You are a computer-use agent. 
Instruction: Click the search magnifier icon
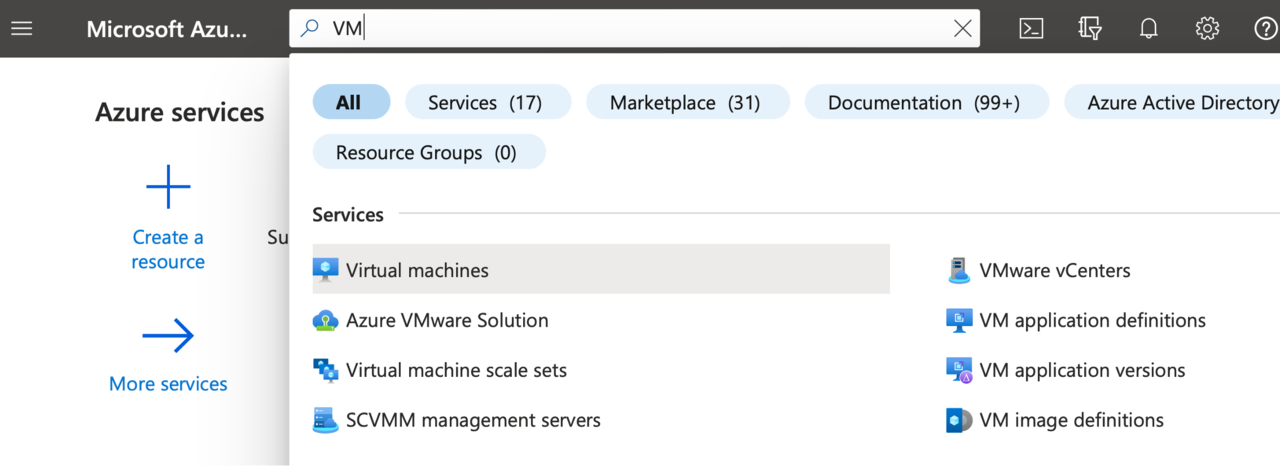[x=310, y=29]
